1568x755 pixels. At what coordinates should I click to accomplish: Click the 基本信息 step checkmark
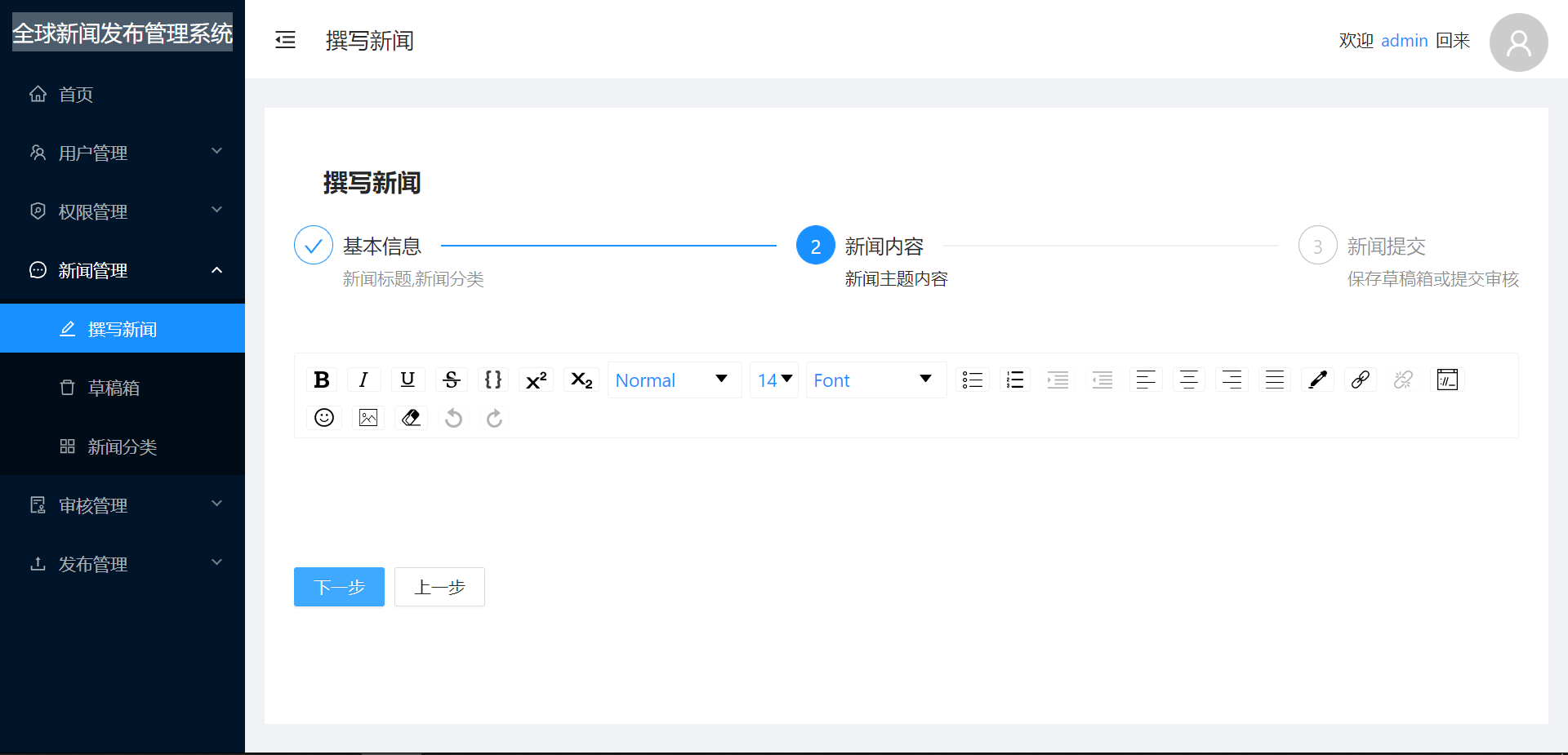coord(314,245)
